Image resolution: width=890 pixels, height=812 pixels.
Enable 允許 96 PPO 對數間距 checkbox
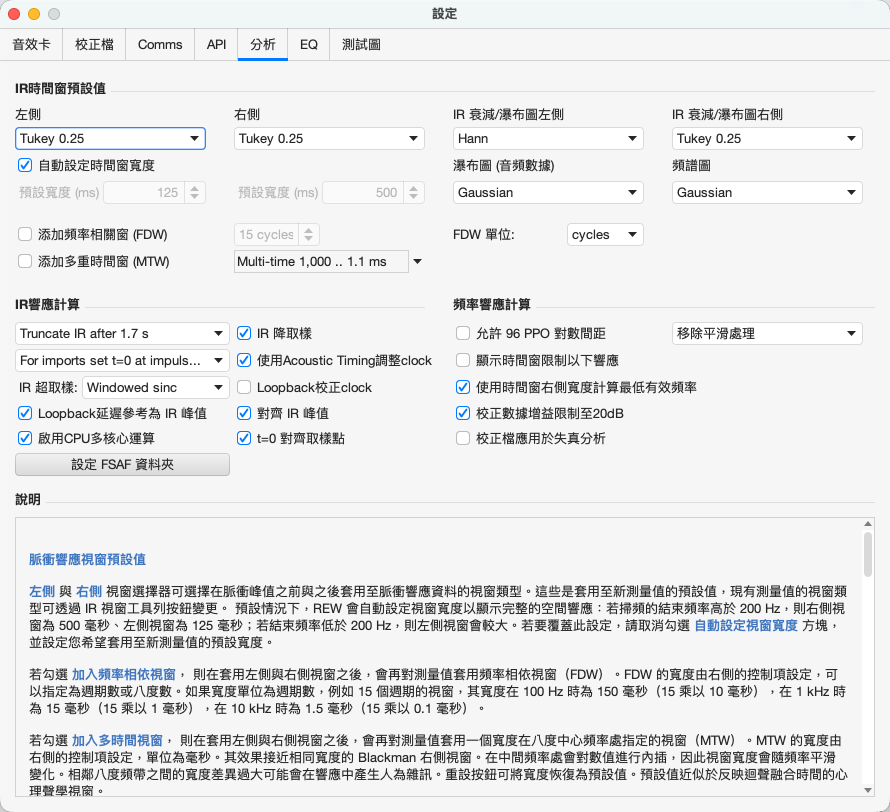(x=463, y=333)
